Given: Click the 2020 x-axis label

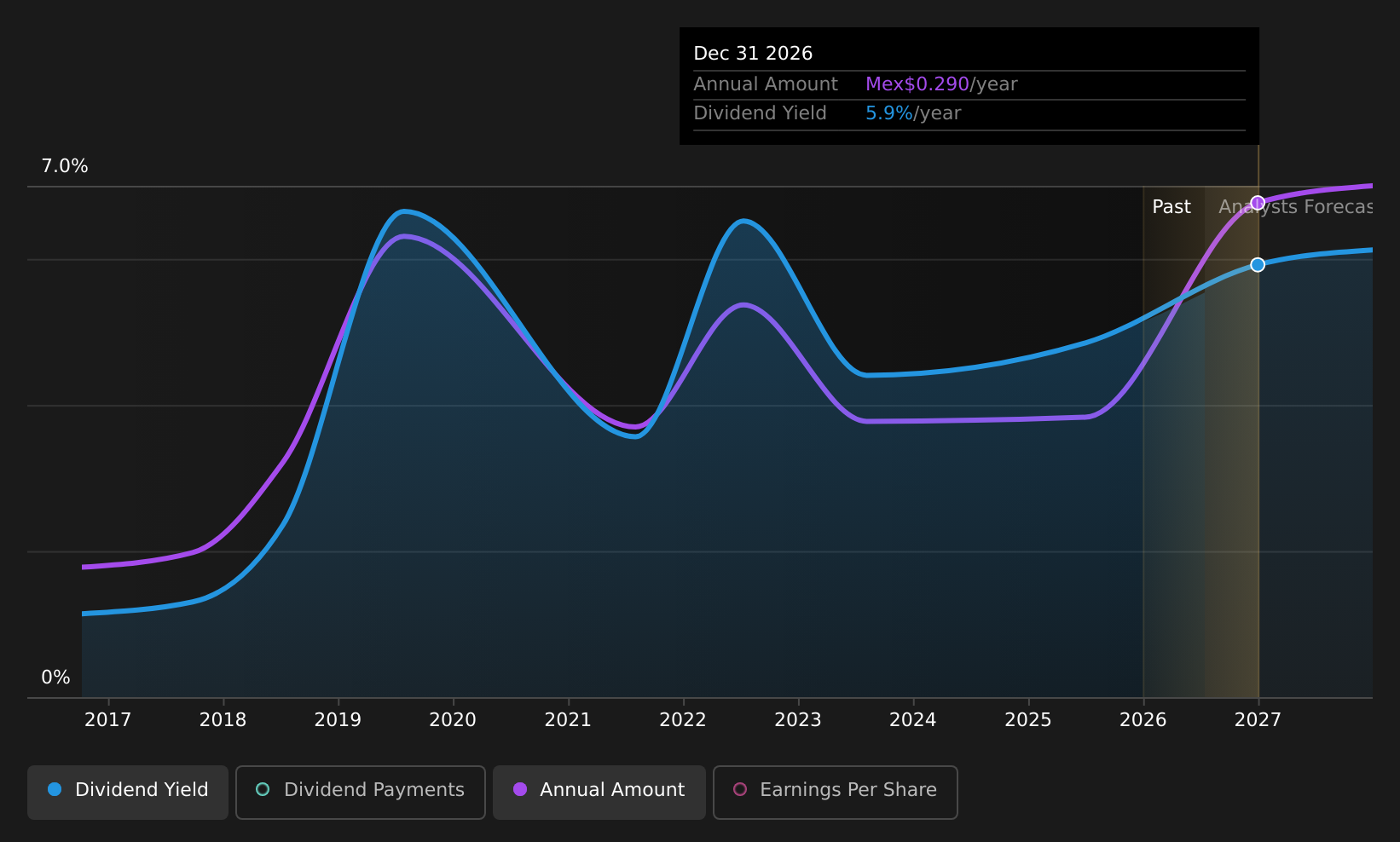Looking at the screenshot, I should (453, 720).
